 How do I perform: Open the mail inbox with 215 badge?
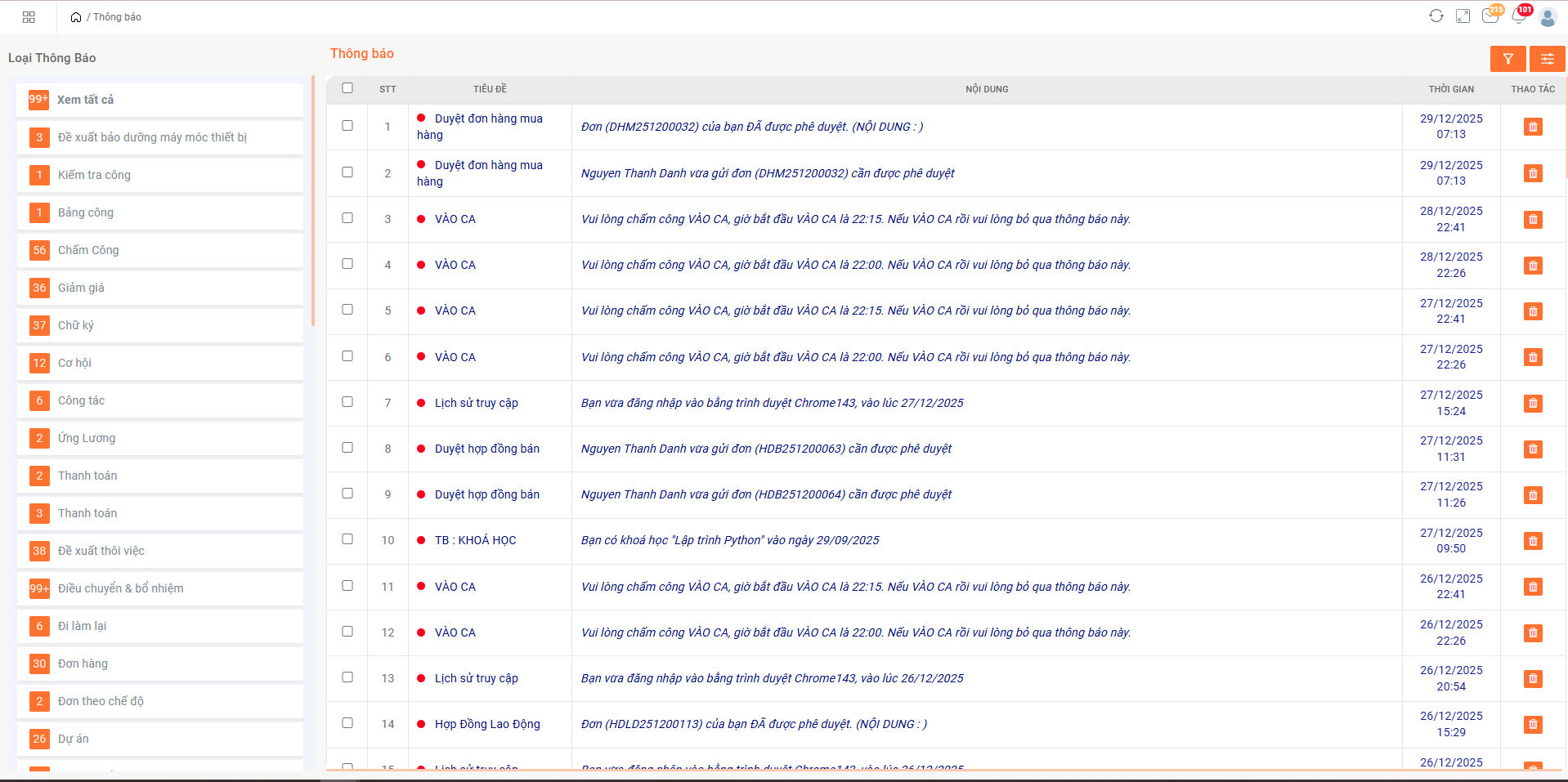[x=1490, y=16]
